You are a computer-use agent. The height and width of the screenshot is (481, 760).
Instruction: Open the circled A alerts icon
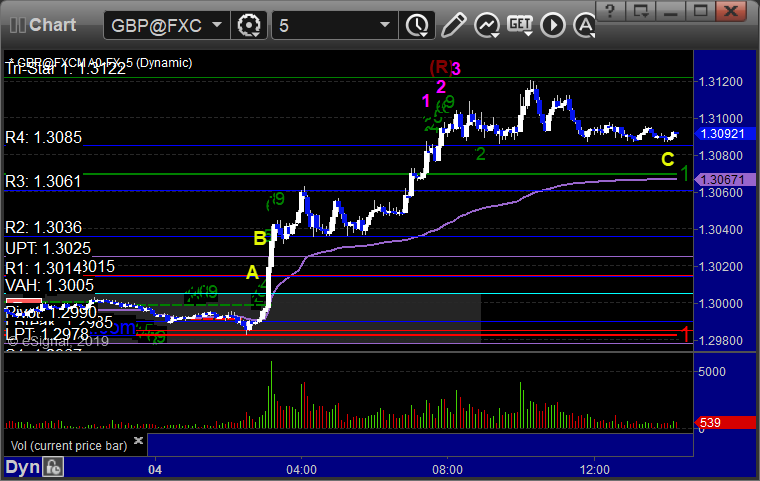pos(585,25)
